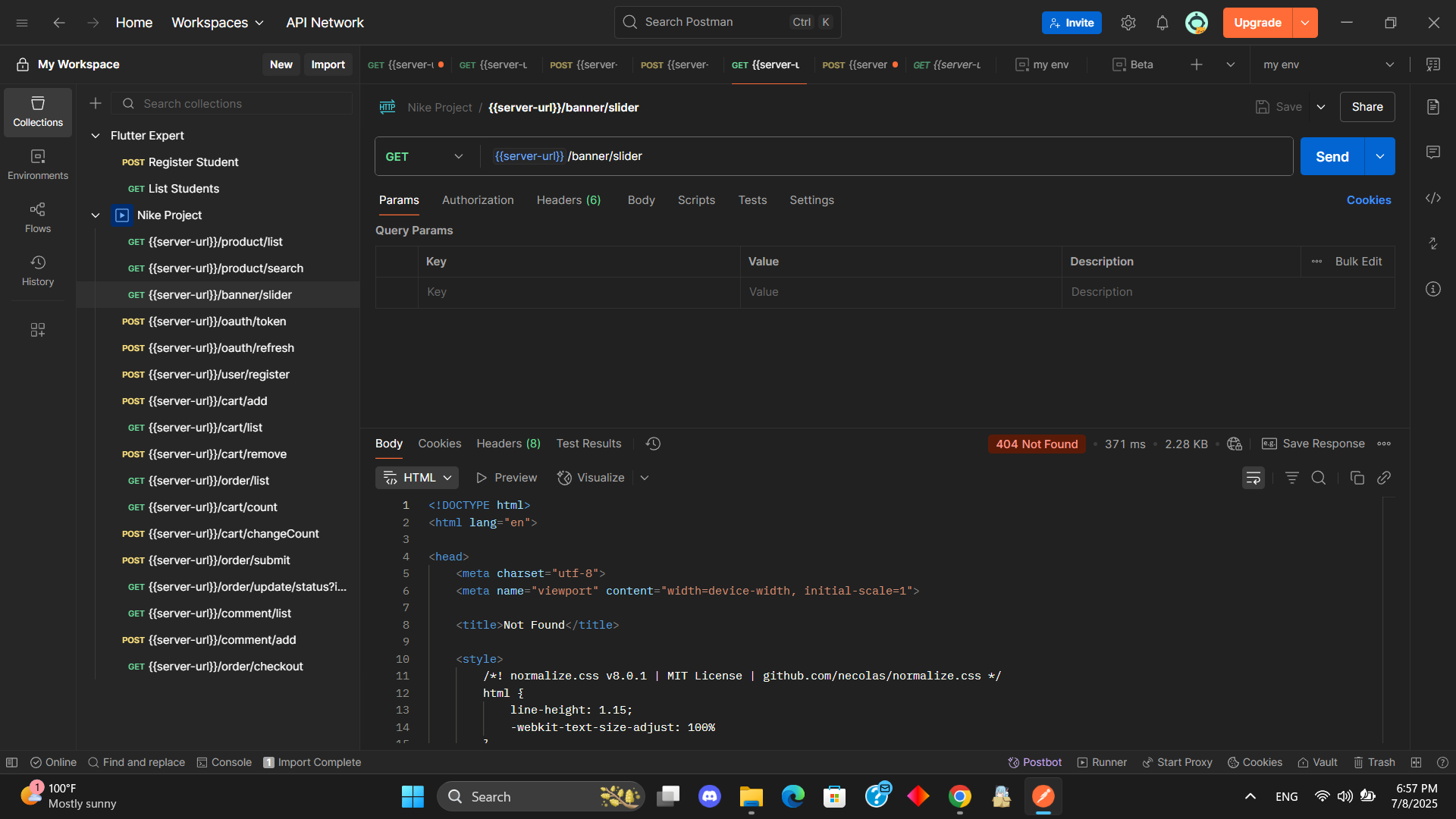
Task: Open the response Headers (8) tab
Action: click(x=508, y=444)
